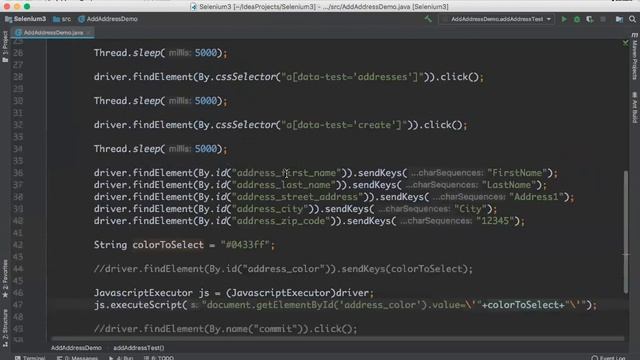Click the "address_last_name" id string
The height and width of the screenshot is (360, 640).
[x=284, y=185]
